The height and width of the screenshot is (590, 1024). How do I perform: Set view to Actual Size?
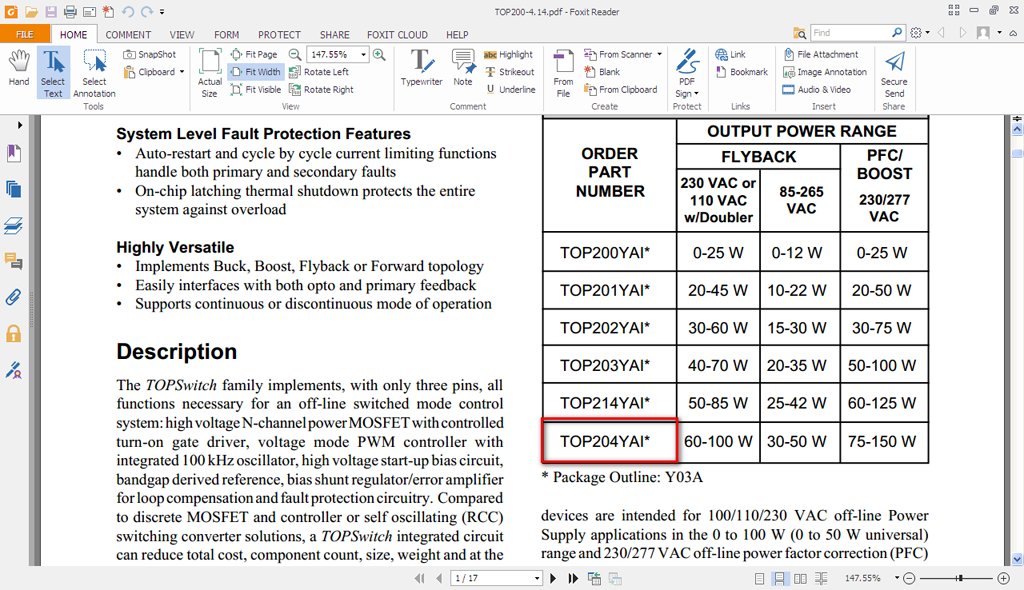coord(210,73)
